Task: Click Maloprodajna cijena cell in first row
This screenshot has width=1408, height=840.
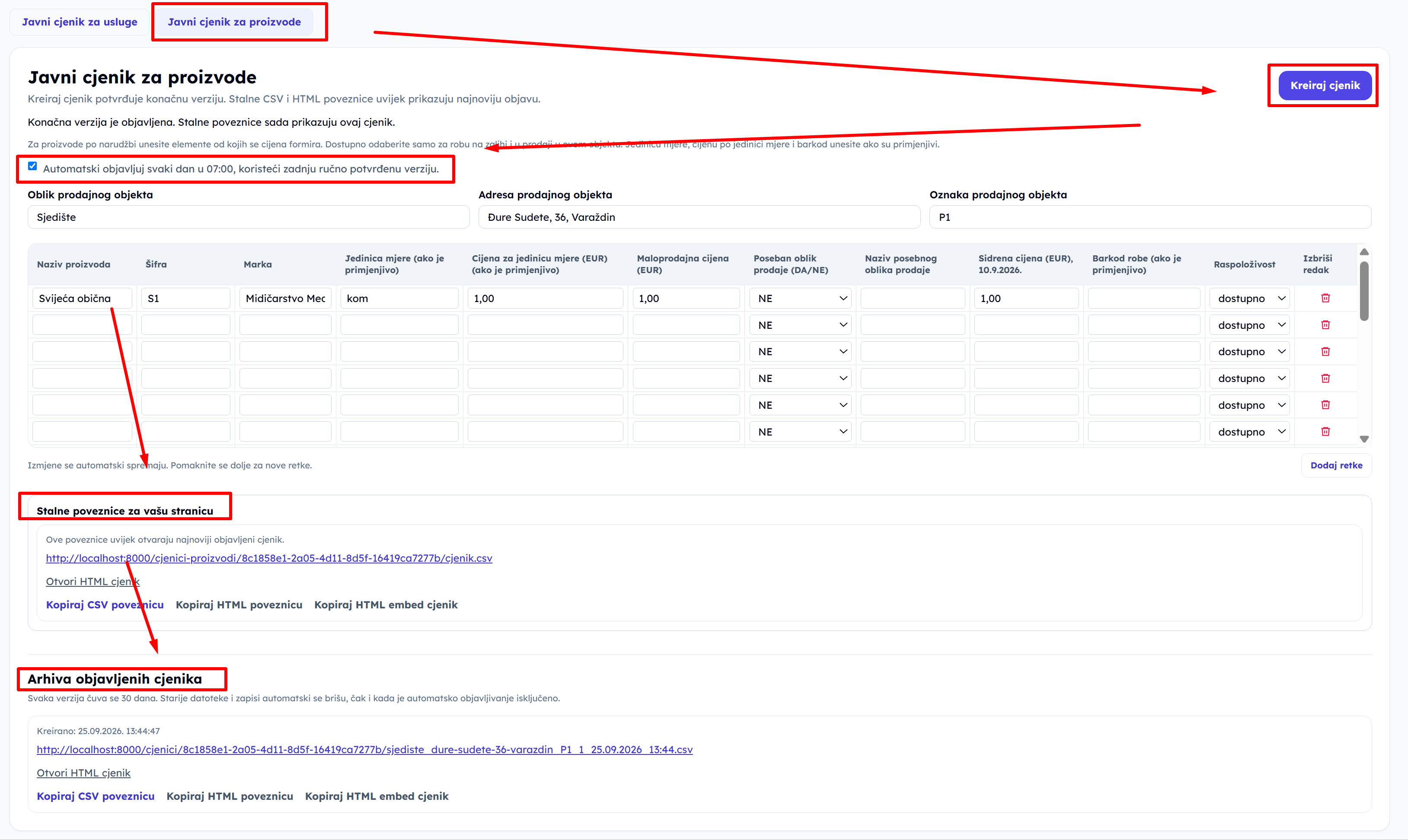Action: pyautogui.click(x=686, y=298)
